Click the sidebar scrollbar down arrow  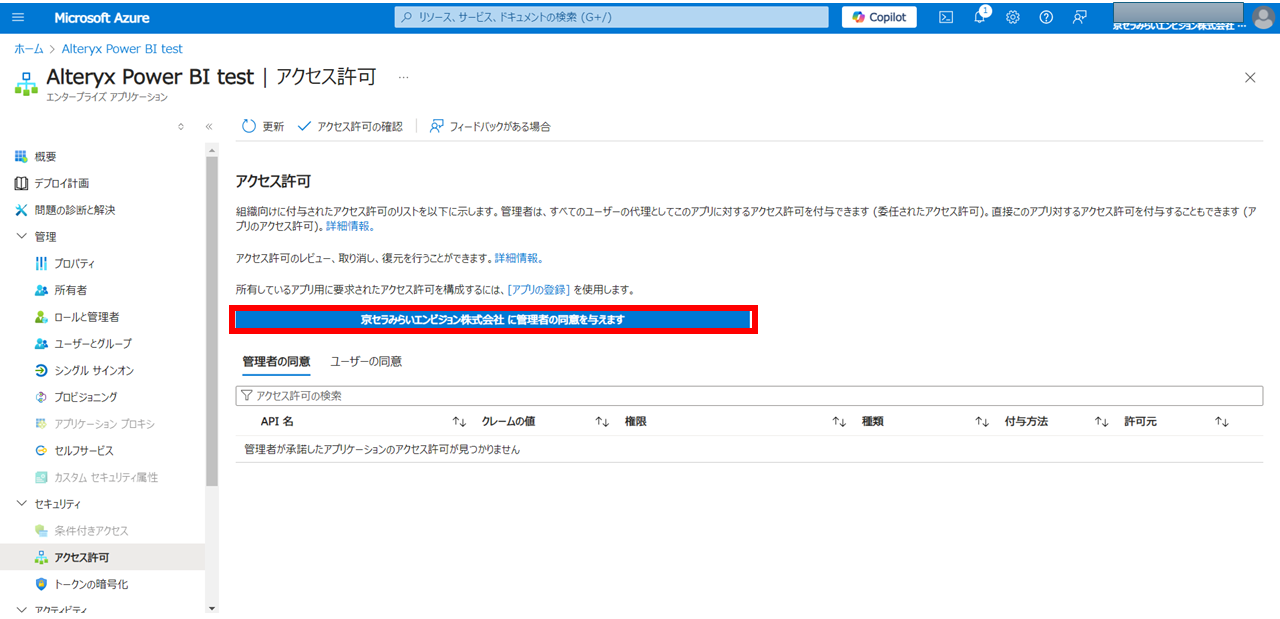(x=211, y=607)
